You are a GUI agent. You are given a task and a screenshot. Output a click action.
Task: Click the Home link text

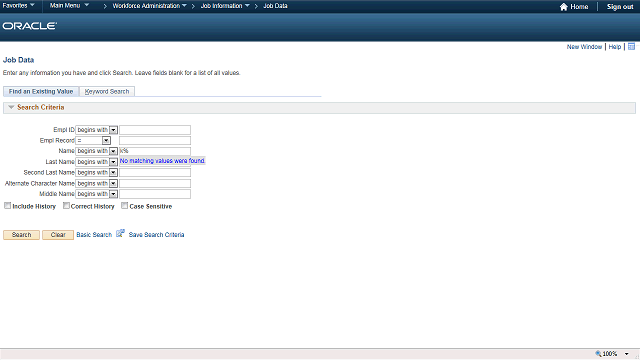579,7
